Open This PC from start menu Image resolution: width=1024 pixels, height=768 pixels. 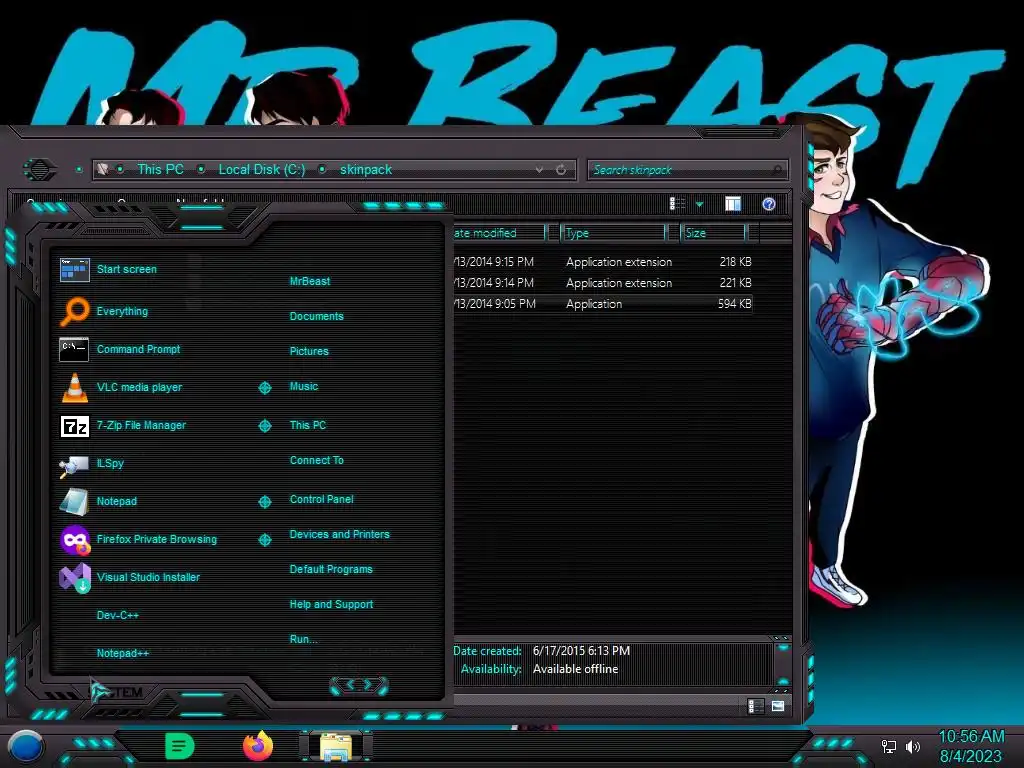(x=308, y=425)
